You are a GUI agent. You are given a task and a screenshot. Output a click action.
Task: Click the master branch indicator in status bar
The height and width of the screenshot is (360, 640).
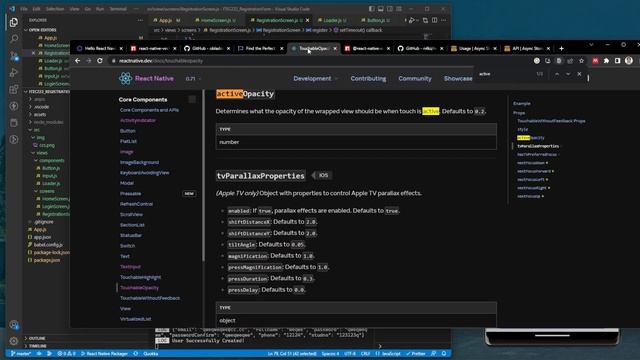click(x=21, y=353)
